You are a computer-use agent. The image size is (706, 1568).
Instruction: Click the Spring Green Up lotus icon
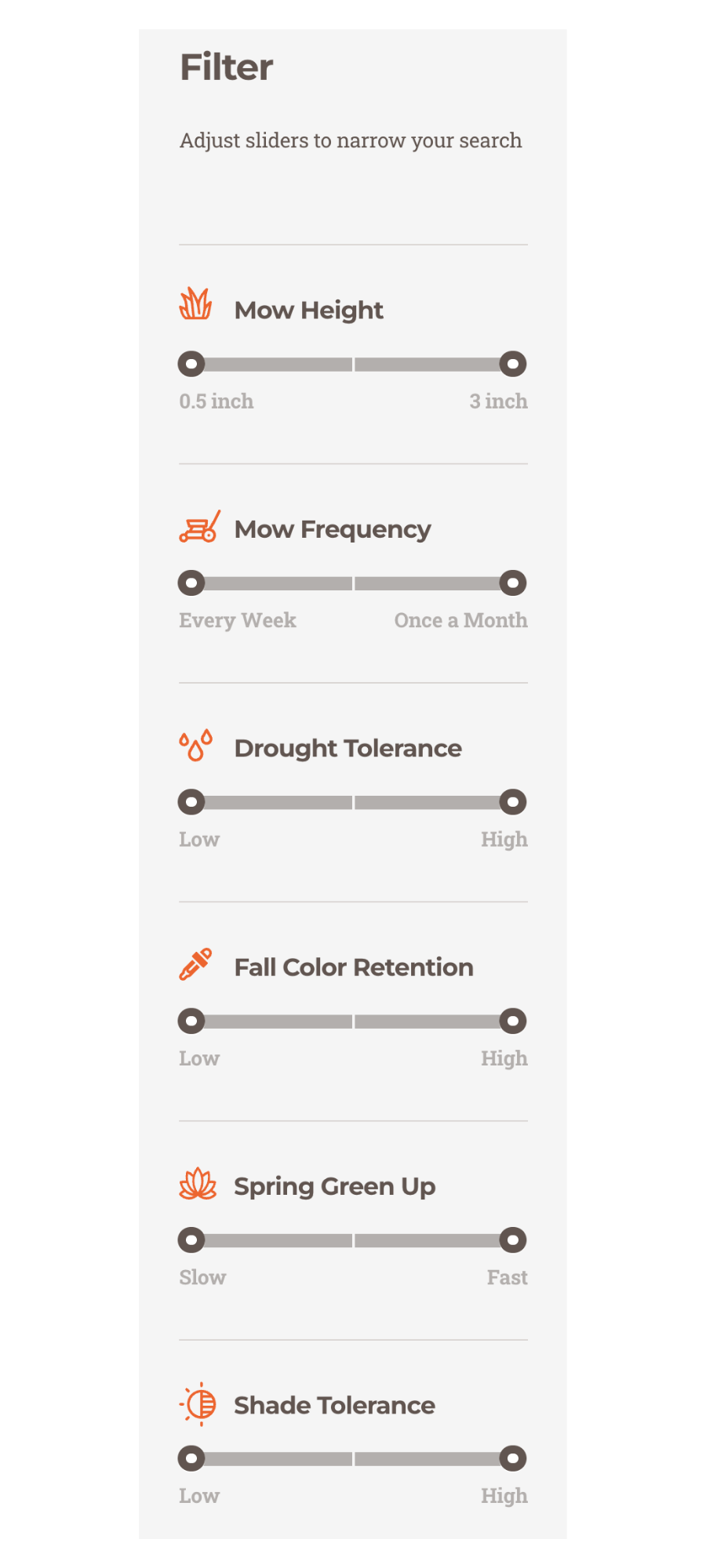(198, 1184)
